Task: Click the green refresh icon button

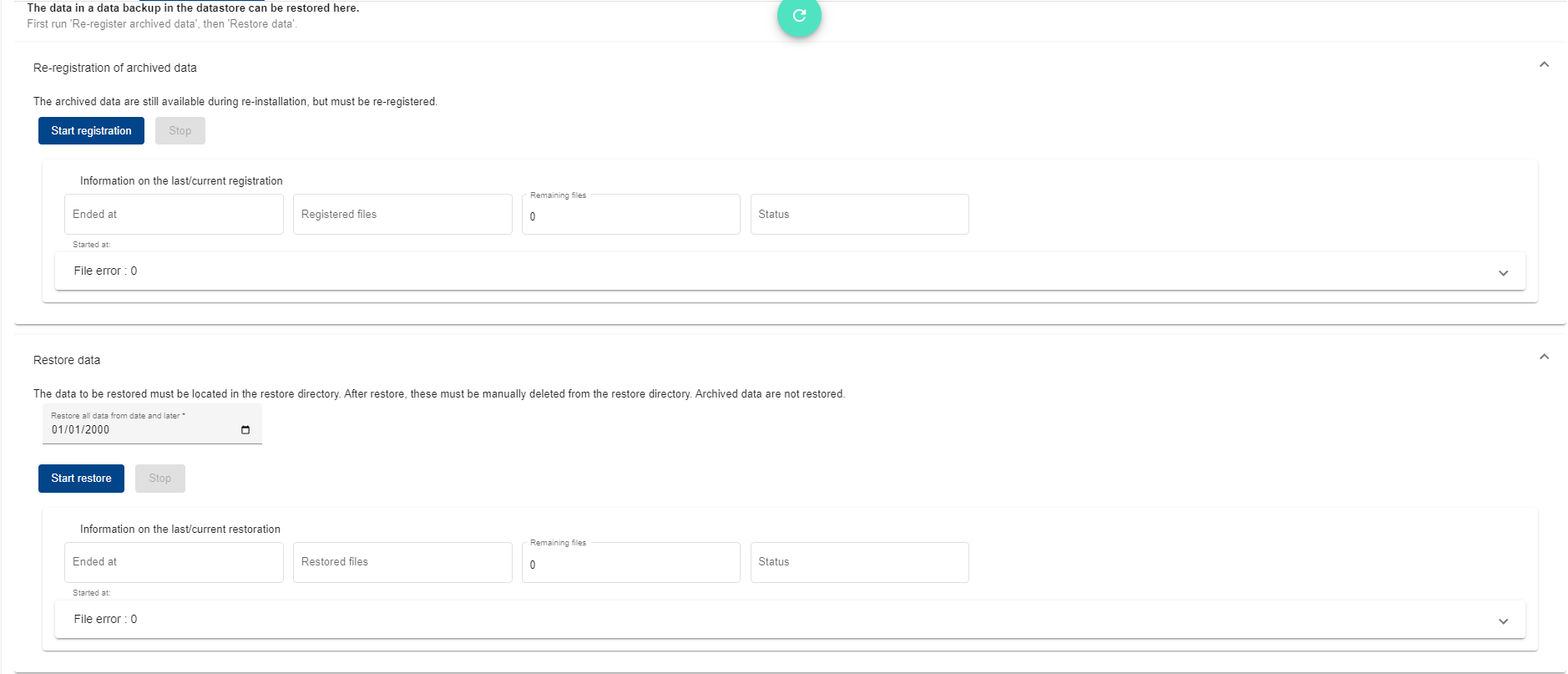Action: 799,16
